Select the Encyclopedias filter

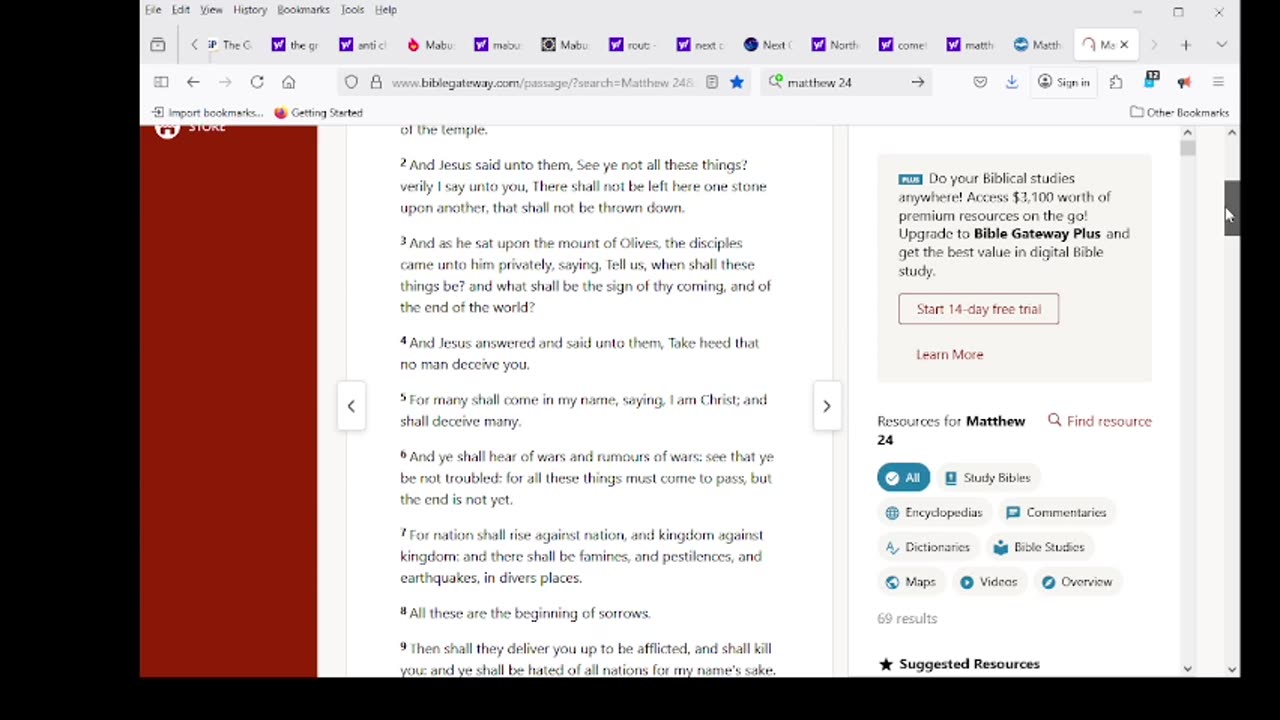point(934,513)
